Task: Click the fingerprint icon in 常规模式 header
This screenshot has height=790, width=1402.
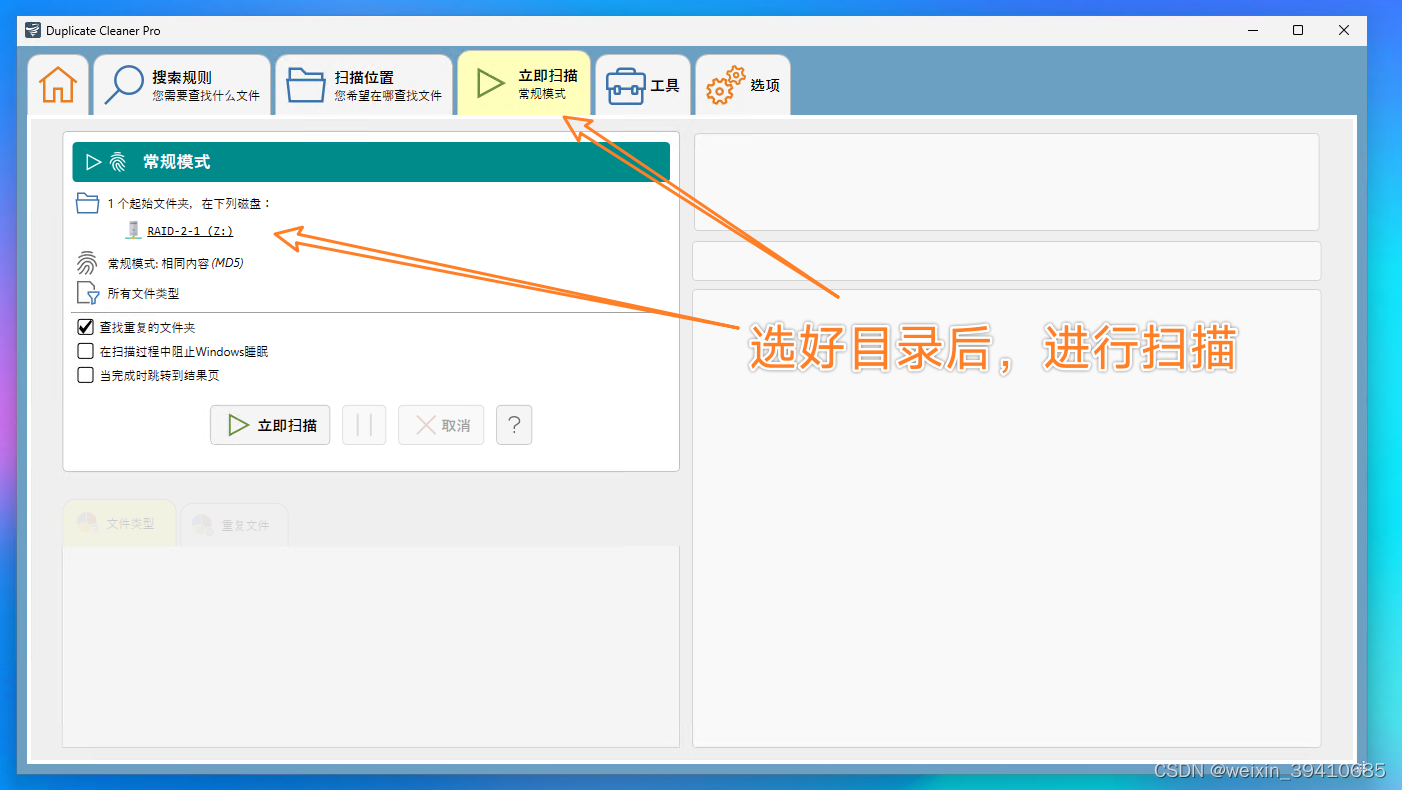Action: tap(118, 162)
